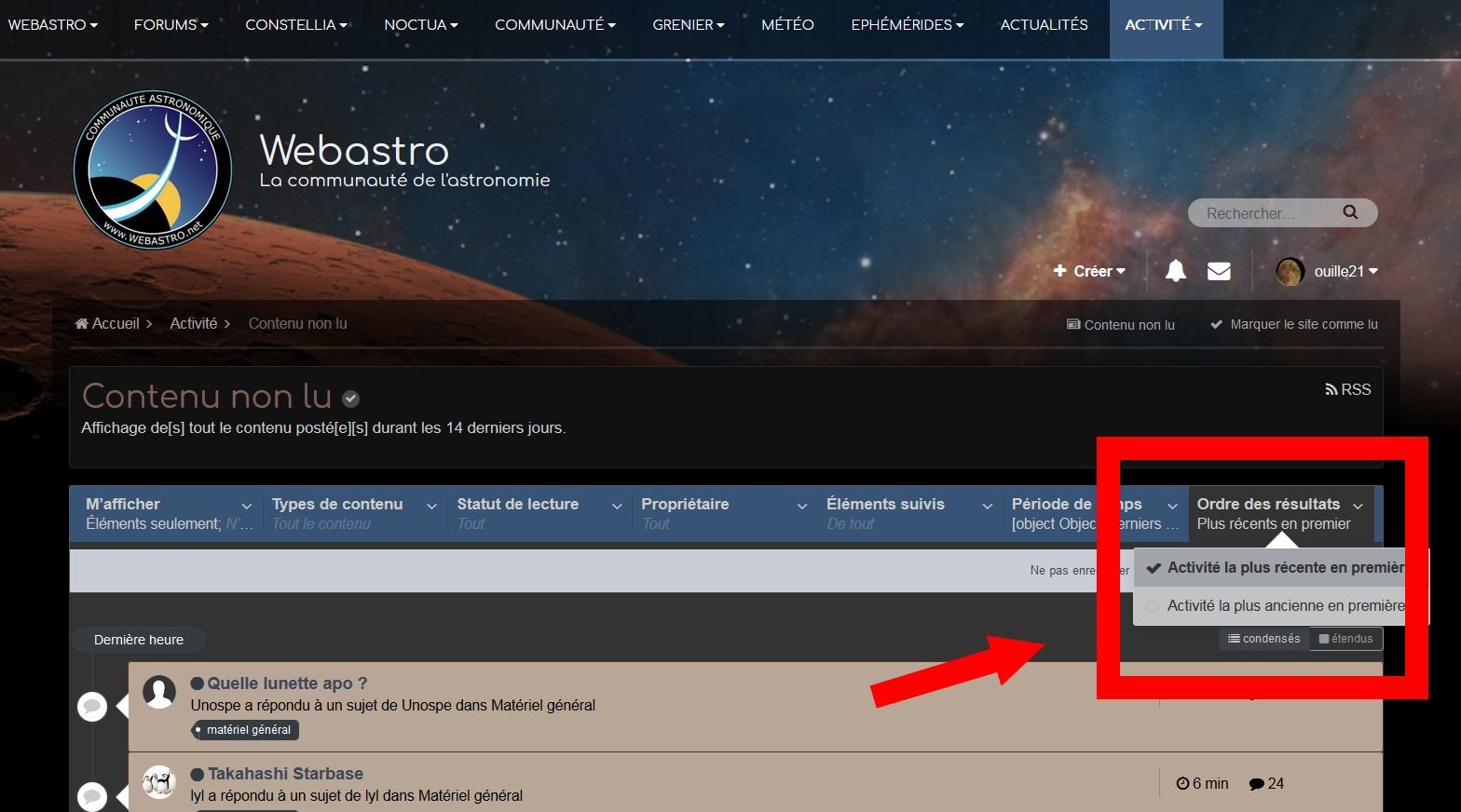Click the unread dot before Takahashi Starbase
The height and width of the screenshot is (812, 1461).
point(198,774)
